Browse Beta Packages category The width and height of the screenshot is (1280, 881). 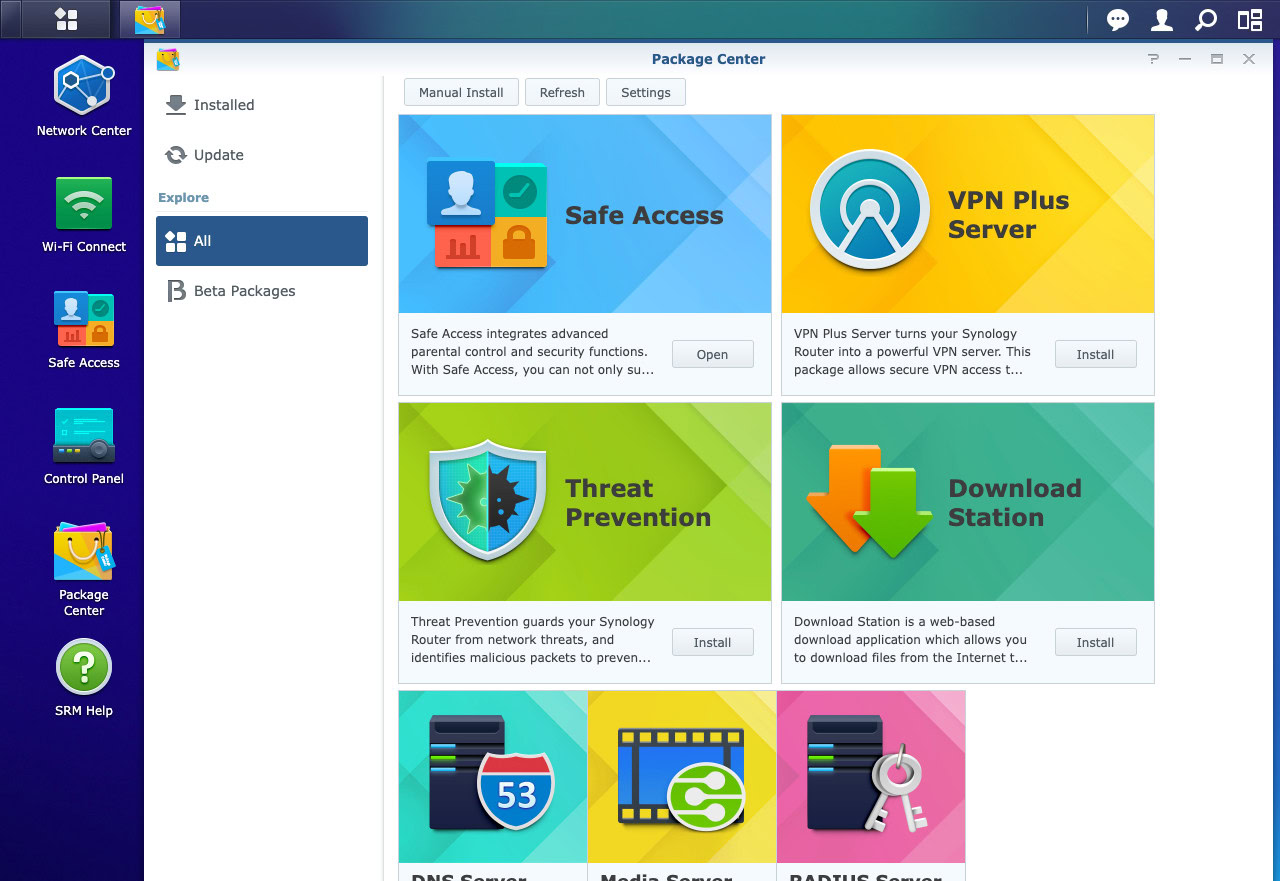(262, 291)
